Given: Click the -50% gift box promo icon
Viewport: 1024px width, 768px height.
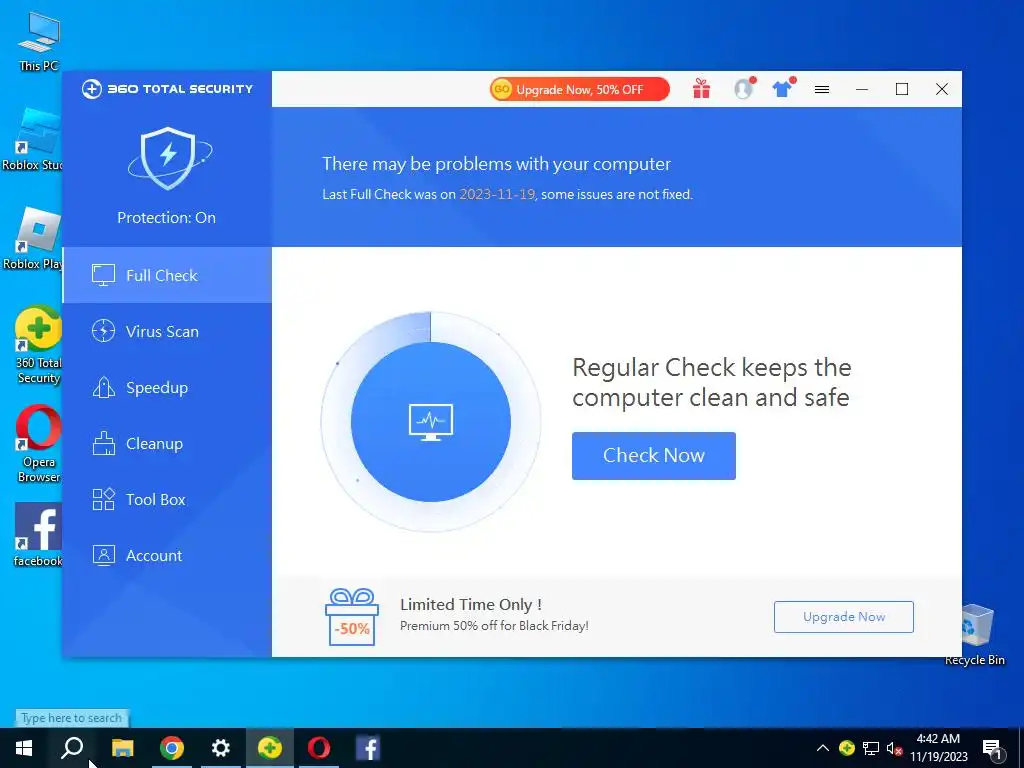Looking at the screenshot, I should [x=352, y=617].
